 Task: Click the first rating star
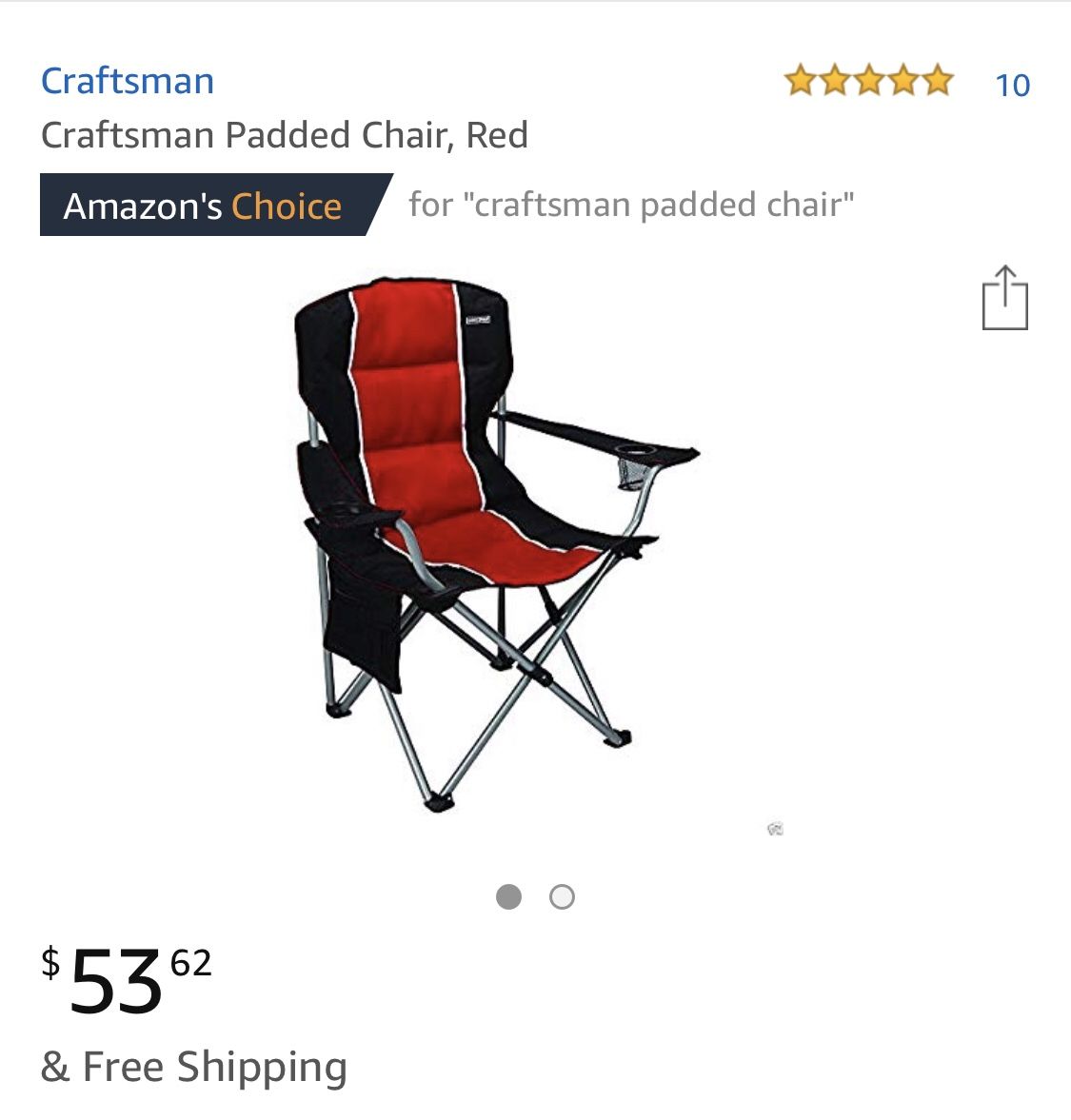pyautogui.click(x=801, y=80)
